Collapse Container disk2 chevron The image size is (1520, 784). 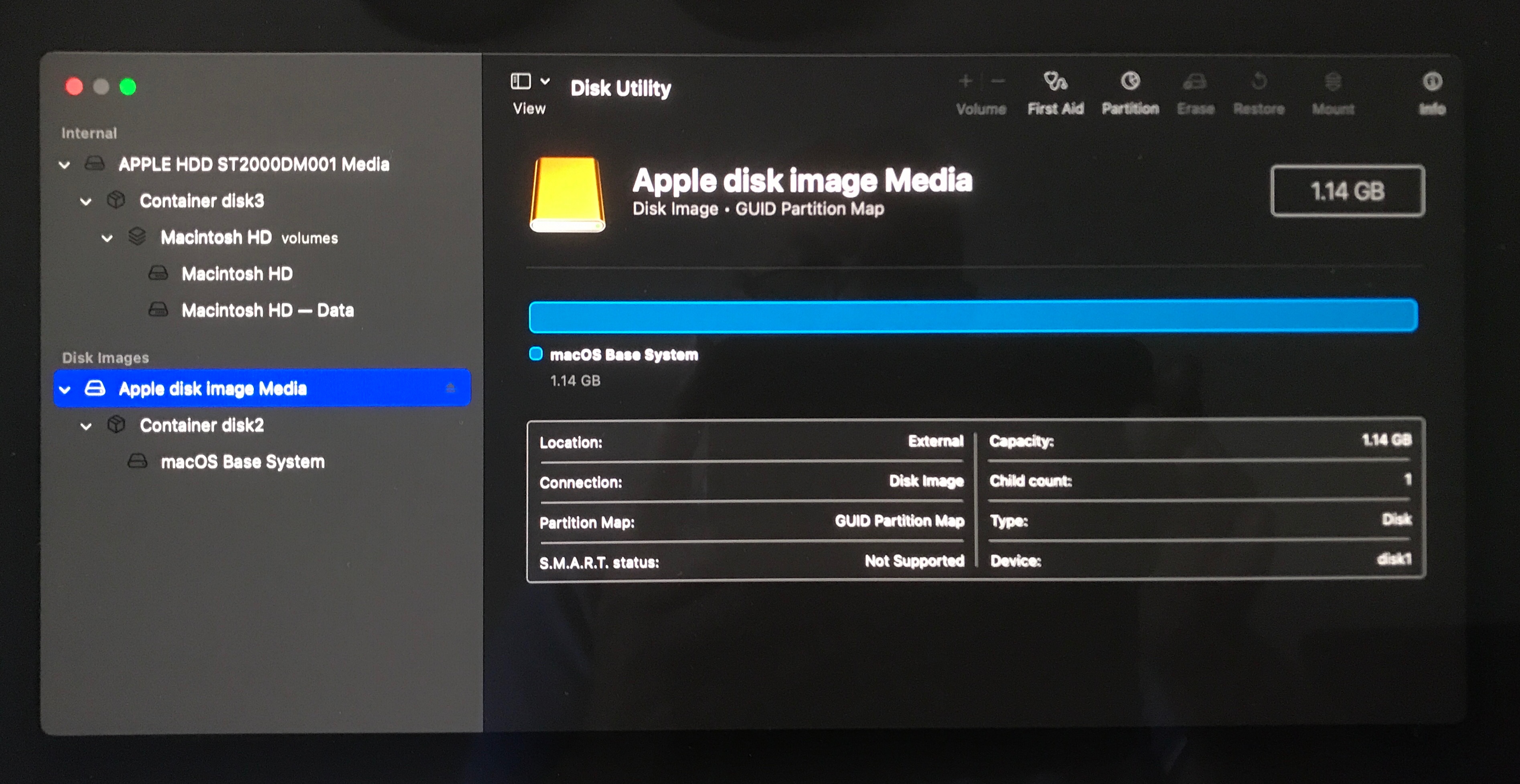pos(86,426)
